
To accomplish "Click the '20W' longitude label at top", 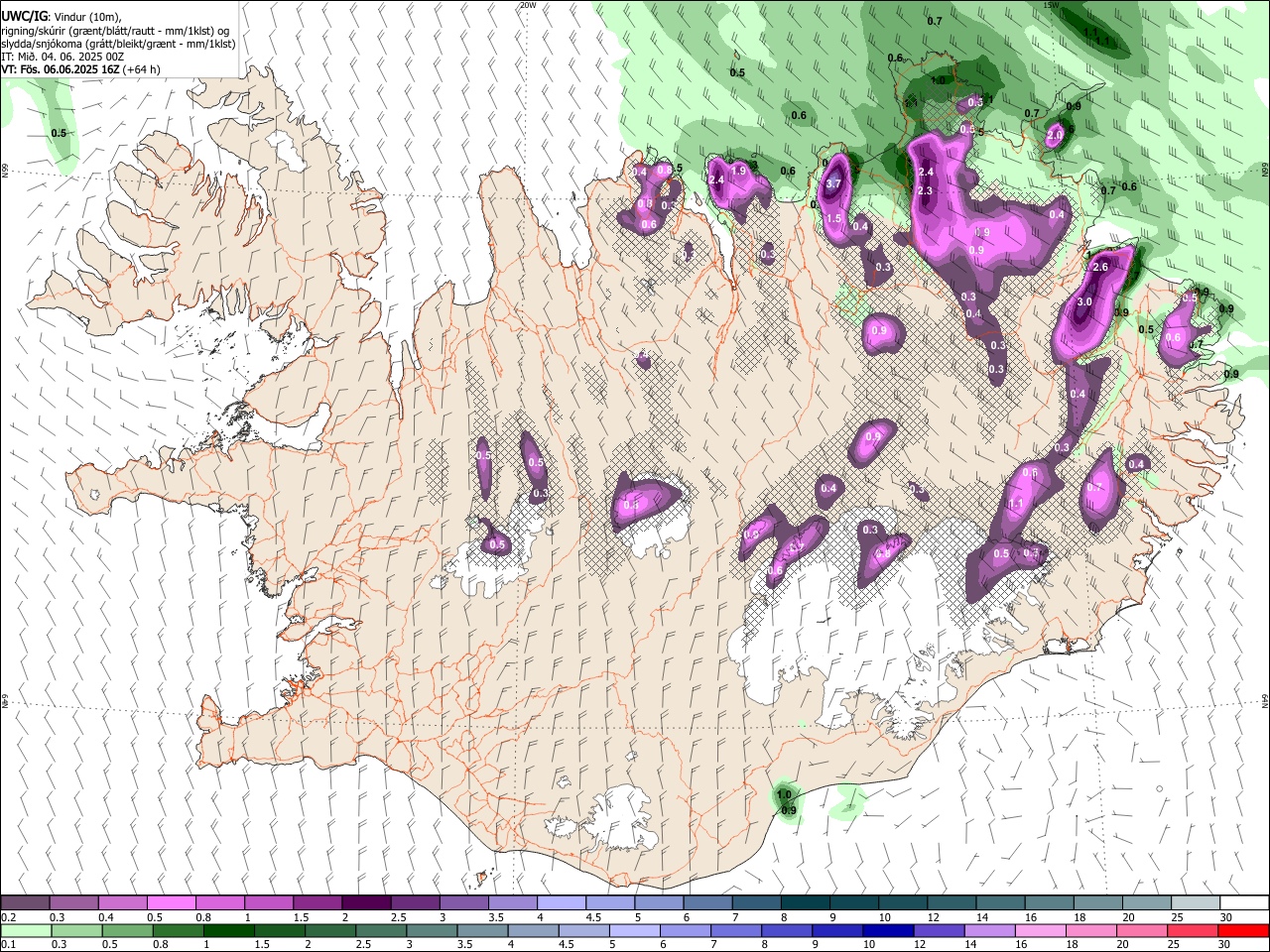I will tap(528, 5).
